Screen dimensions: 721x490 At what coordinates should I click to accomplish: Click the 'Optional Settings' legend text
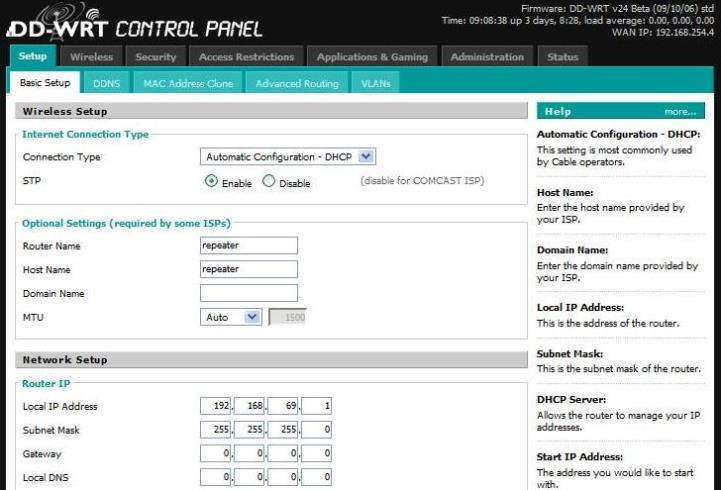coord(126,223)
